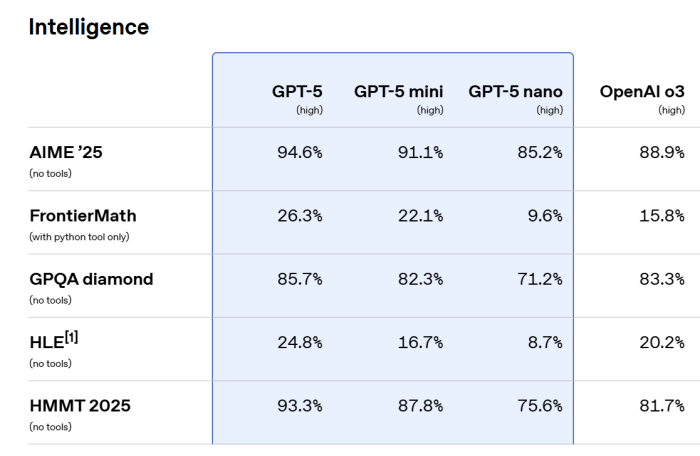This screenshot has width=700, height=456.
Task: Click the FrontierMath row label
Action: pyautogui.click(x=85, y=215)
